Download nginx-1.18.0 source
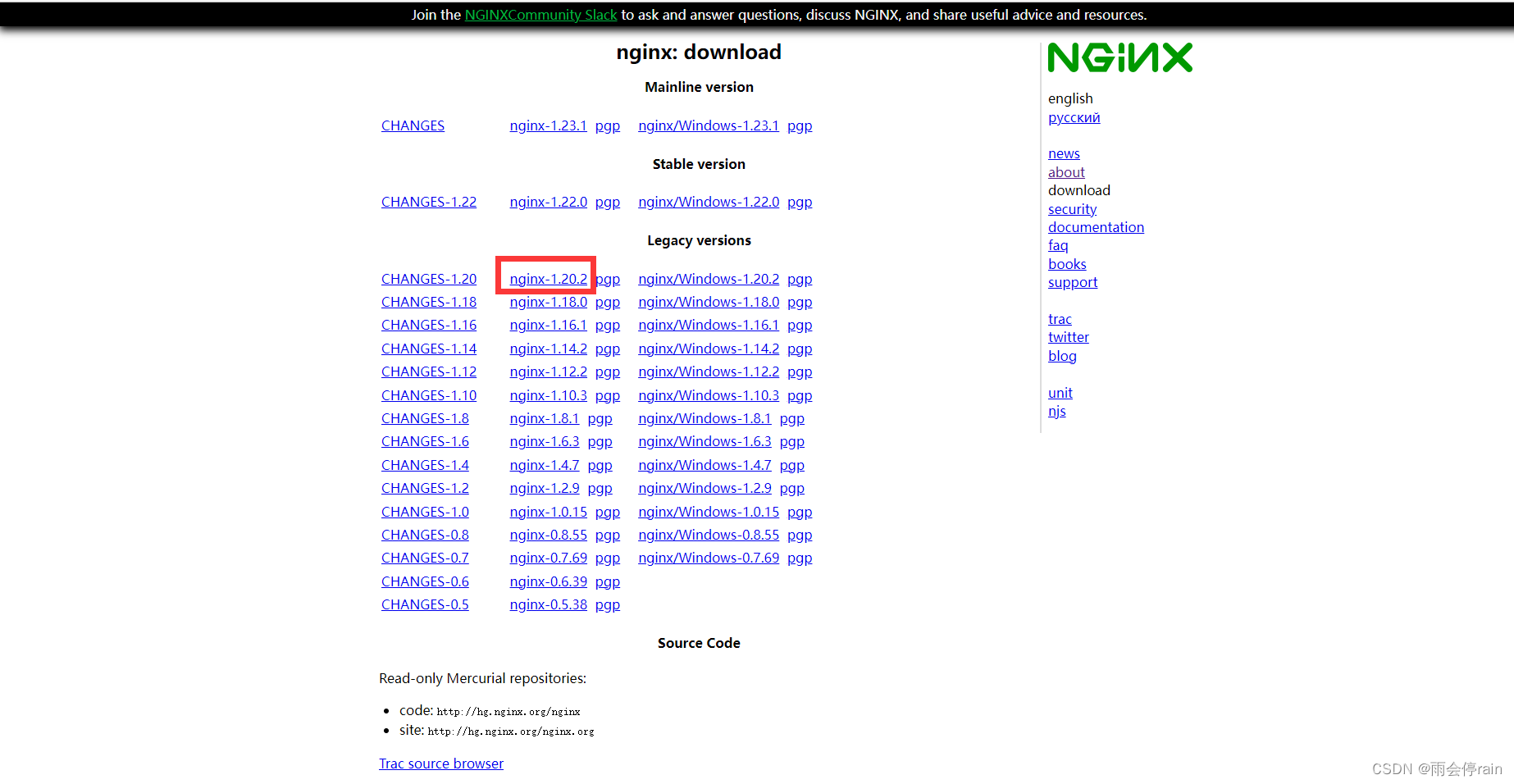This screenshot has height=784, width=1514. (548, 302)
